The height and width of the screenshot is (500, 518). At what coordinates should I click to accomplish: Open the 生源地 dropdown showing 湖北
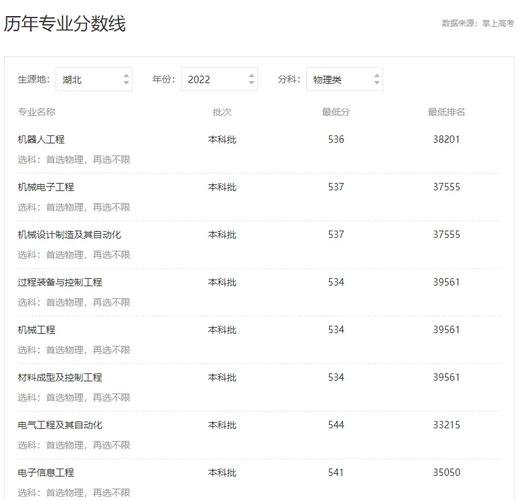click(94, 79)
